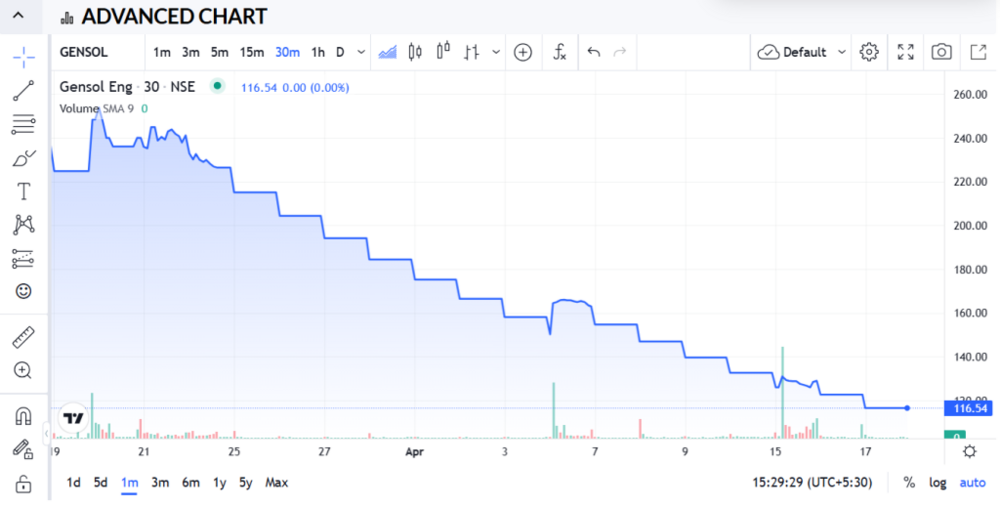Select the Text annotation tool
The image size is (1000, 507).
(23, 191)
